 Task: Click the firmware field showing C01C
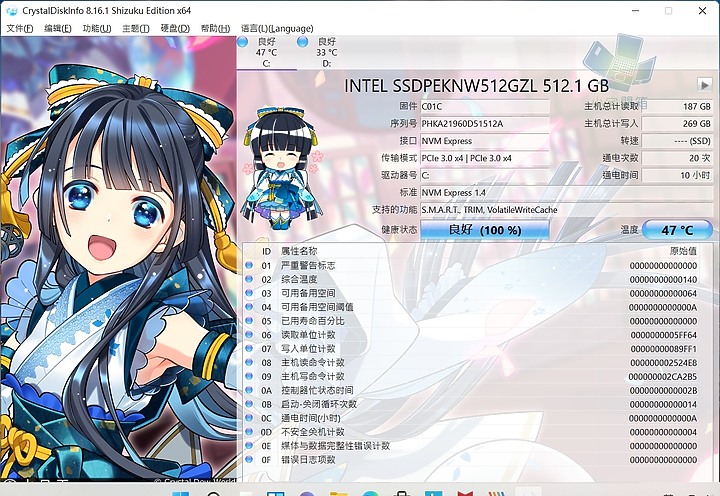point(485,107)
